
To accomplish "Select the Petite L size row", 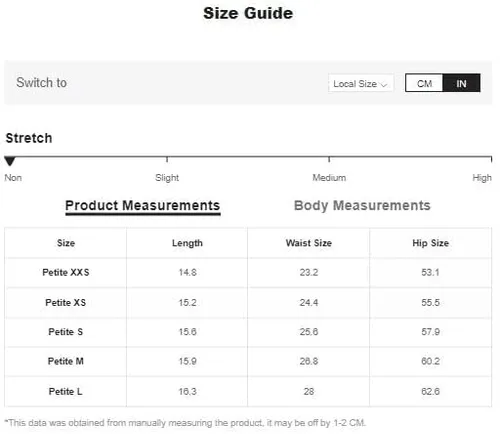I will pos(248,391).
